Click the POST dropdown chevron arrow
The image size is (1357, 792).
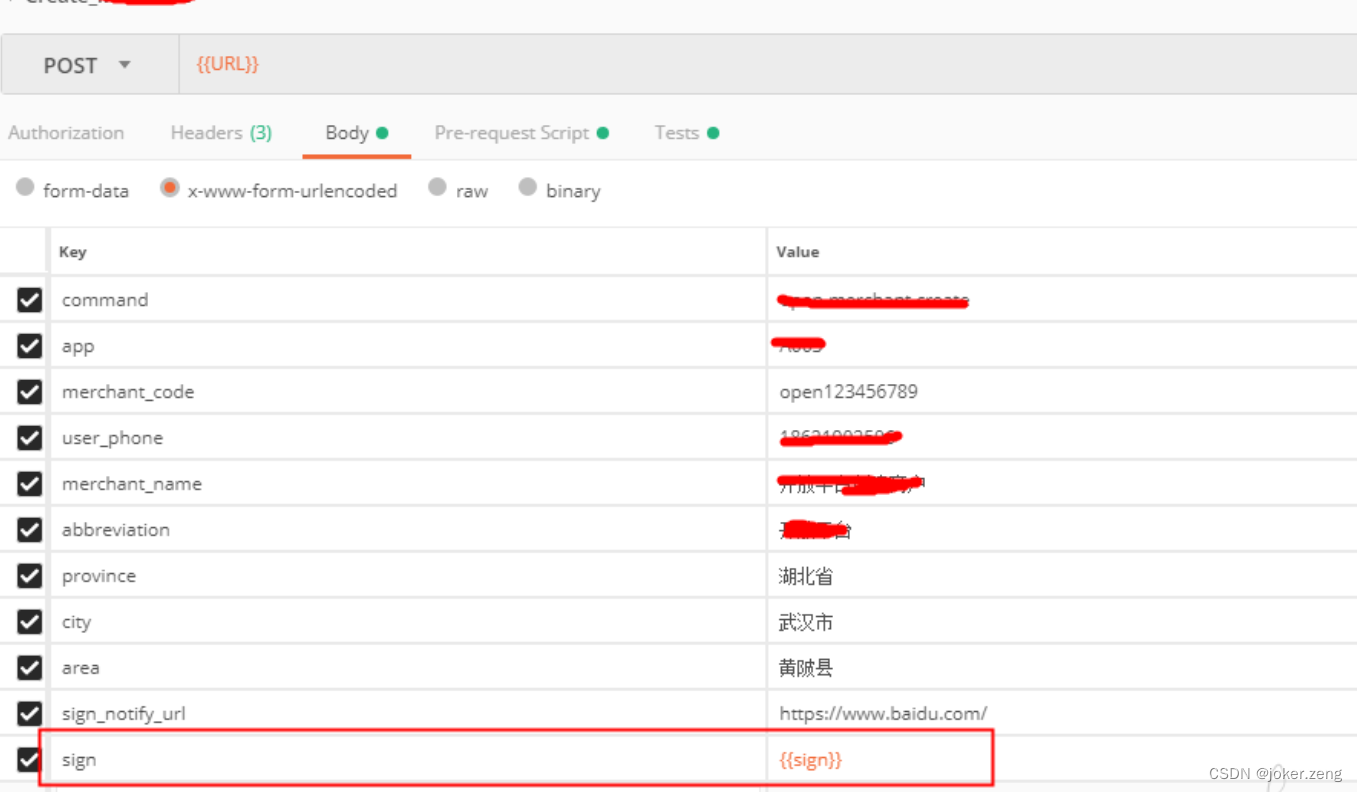click(x=125, y=64)
